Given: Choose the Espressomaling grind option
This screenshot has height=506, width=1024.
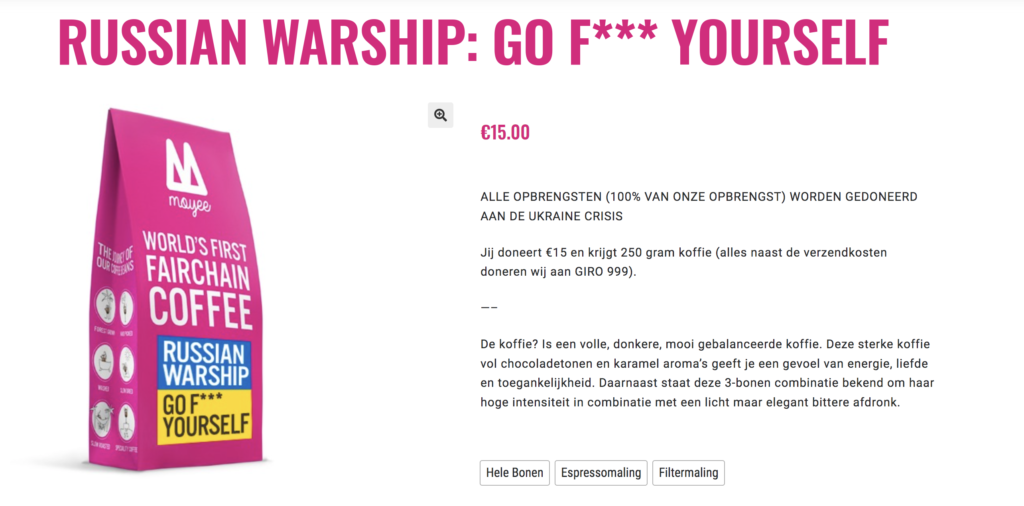Looking at the screenshot, I should pyautogui.click(x=601, y=473).
